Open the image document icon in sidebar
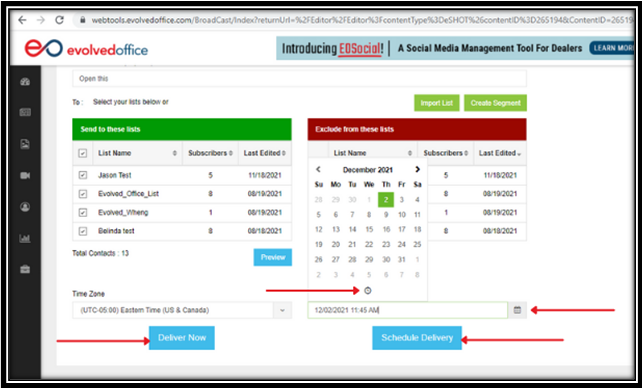 (25, 144)
